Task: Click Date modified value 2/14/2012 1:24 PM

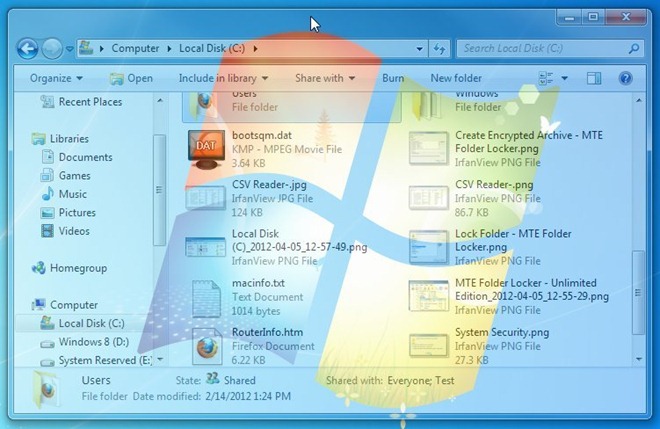Action: (248, 397)
